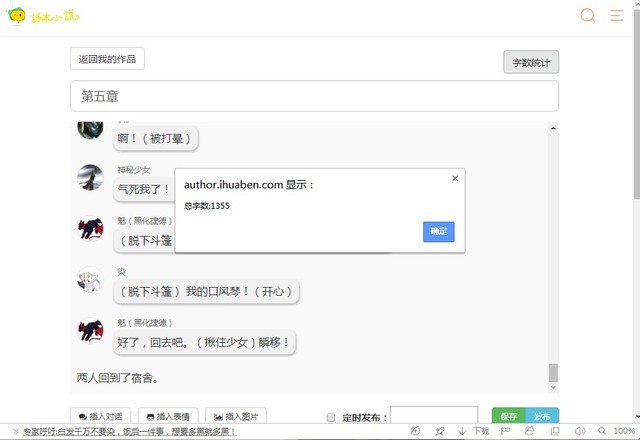Screen dimensions: 640x440
Task: Click 插入对话 button
Action: click(100, 416)
